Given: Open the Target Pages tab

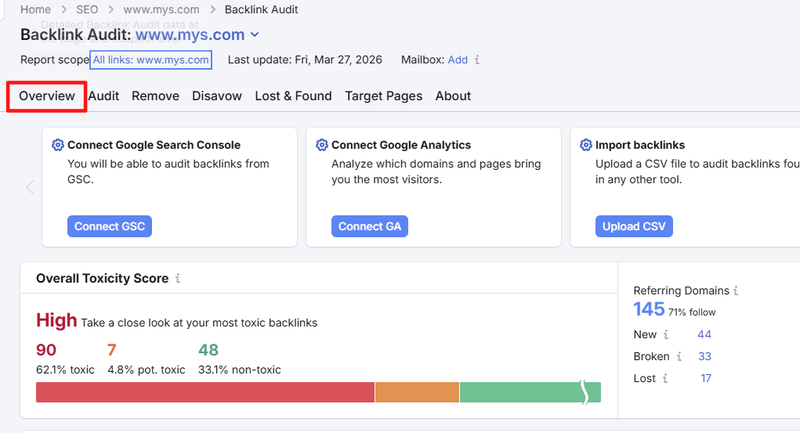Looking at the screenshot, I should 384,96.
